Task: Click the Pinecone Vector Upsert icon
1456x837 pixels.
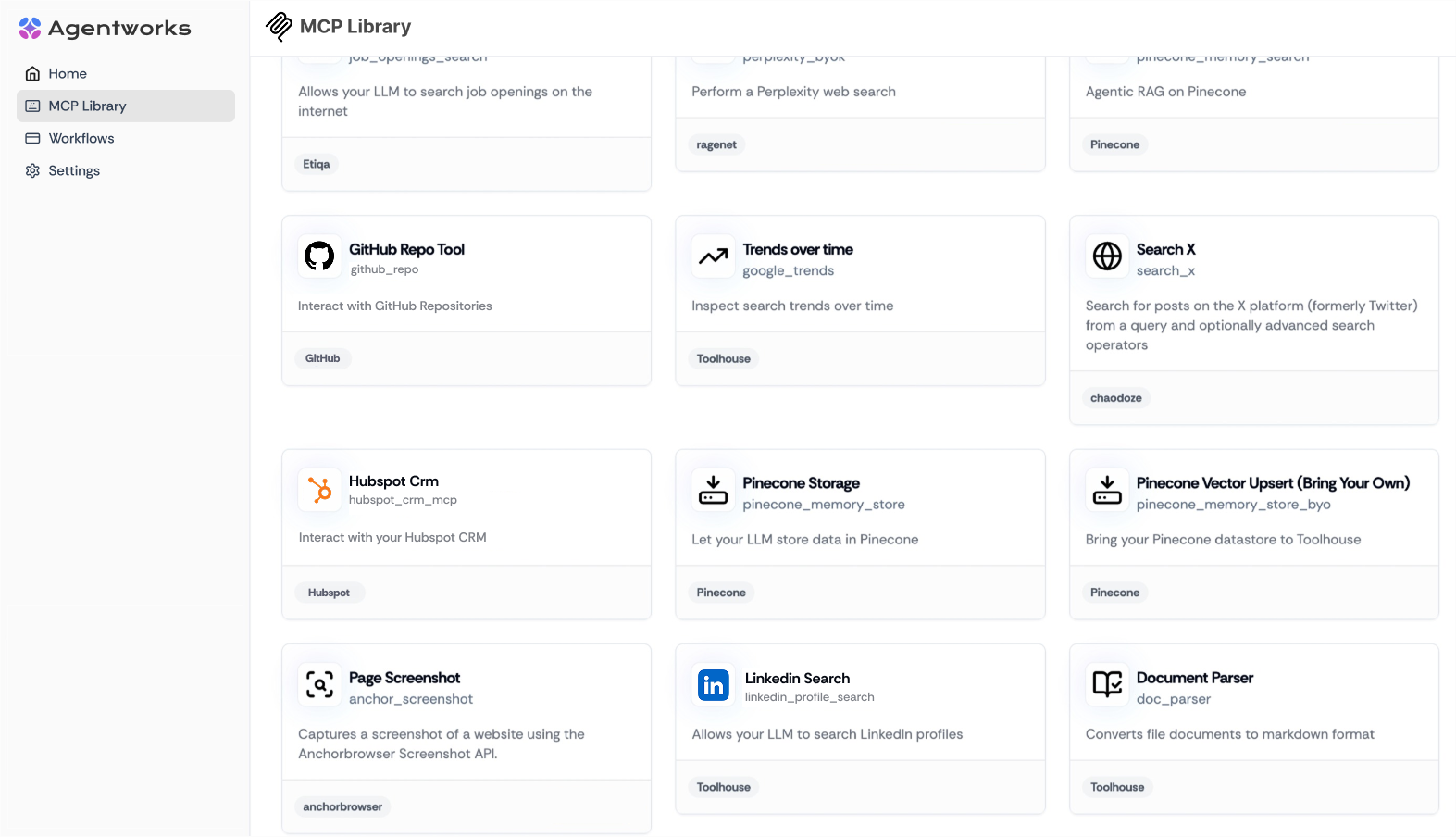Action: [1107, 490]
